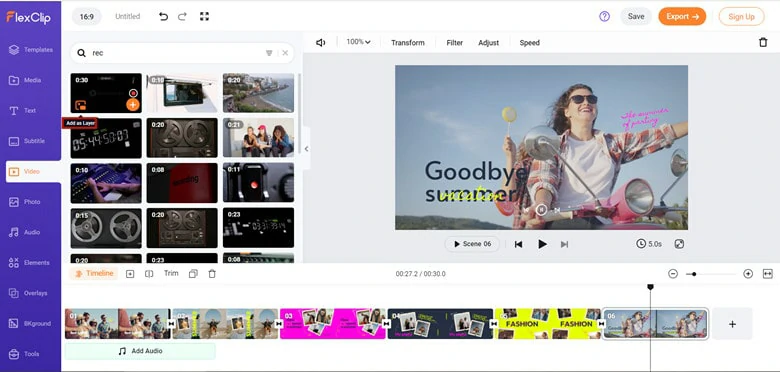Image resolution: width=780 pixels, height=372 pixels.
Task: Click the Save button
Action: click(636, 16)
